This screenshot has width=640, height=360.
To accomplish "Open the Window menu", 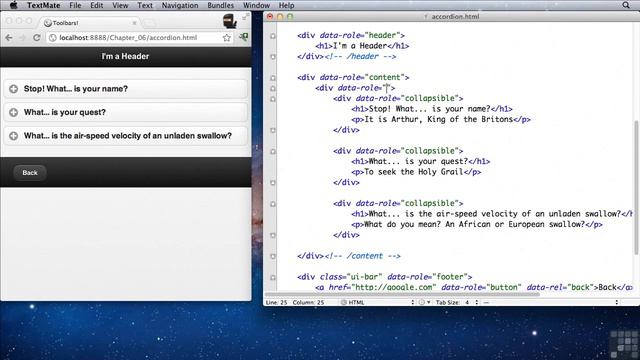I will 256,5.
